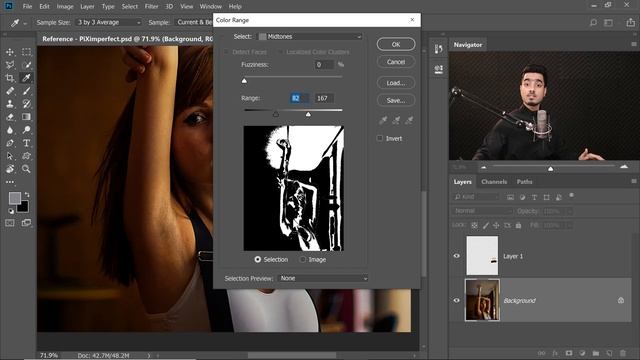
Task: Select the Eraser tool
Action: click(10, 117)
